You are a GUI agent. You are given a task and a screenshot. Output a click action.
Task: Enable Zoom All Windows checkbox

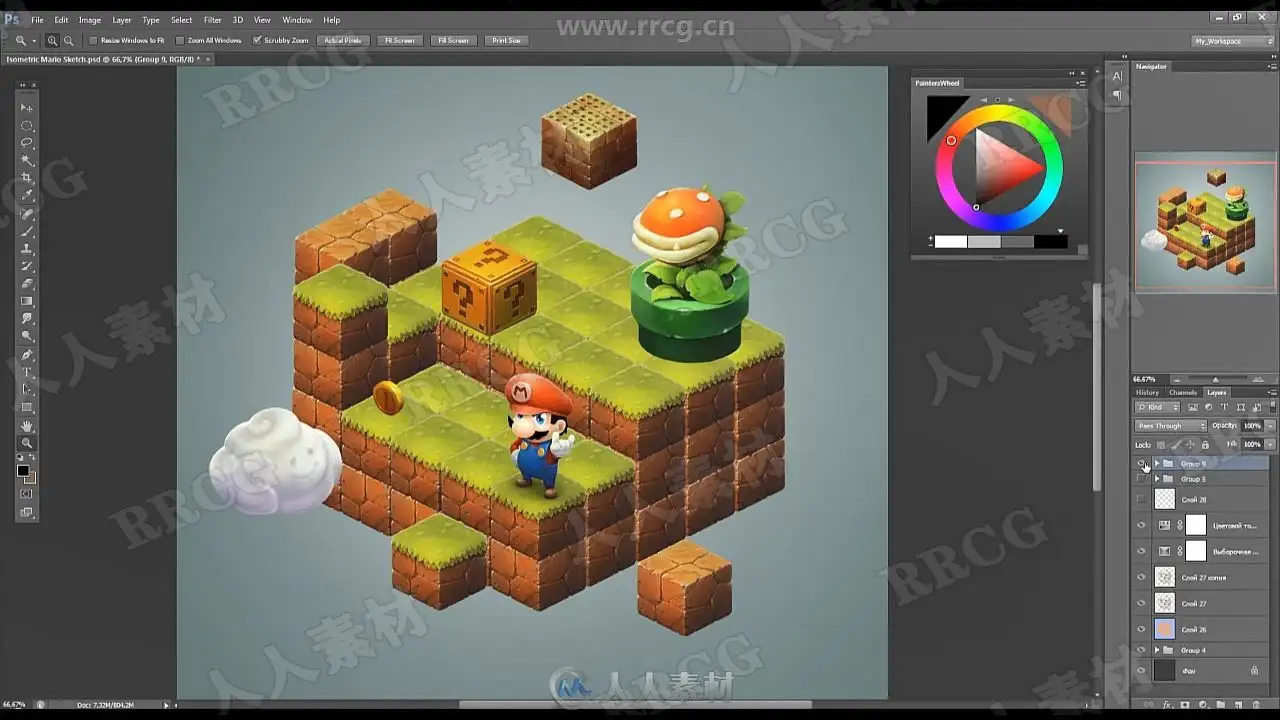pyautogui.click(x=180, y=41)
